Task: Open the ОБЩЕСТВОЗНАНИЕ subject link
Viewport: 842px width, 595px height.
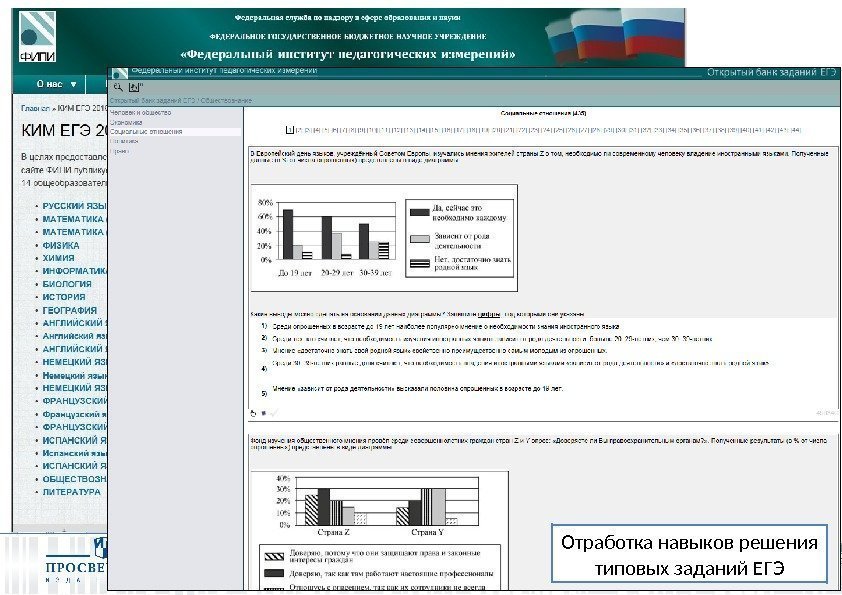Action: [x=74, y=479]
